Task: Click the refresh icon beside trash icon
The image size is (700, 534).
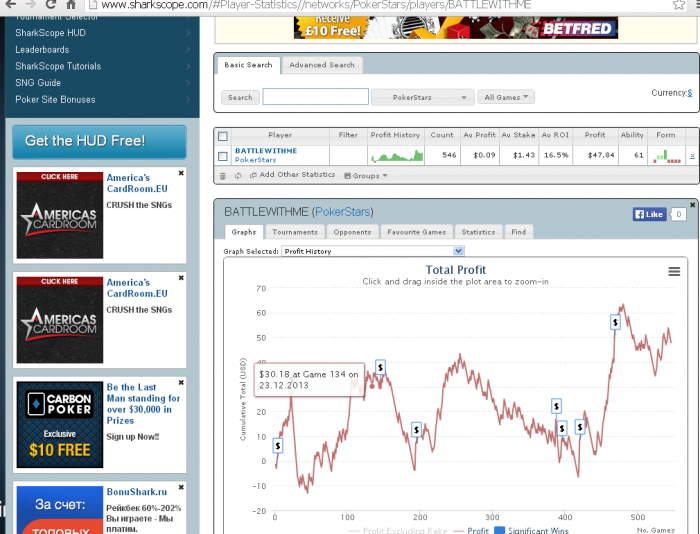Action: (238, 176)
